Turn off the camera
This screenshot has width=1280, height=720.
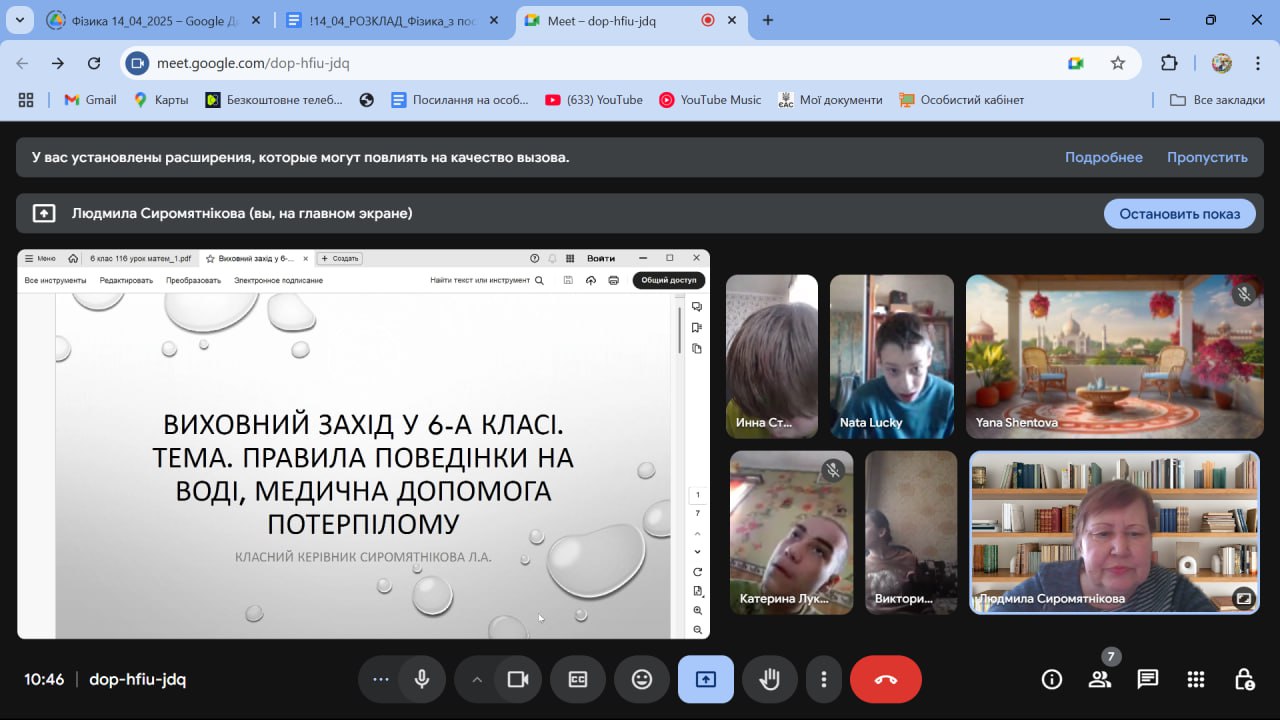[517, 680]
